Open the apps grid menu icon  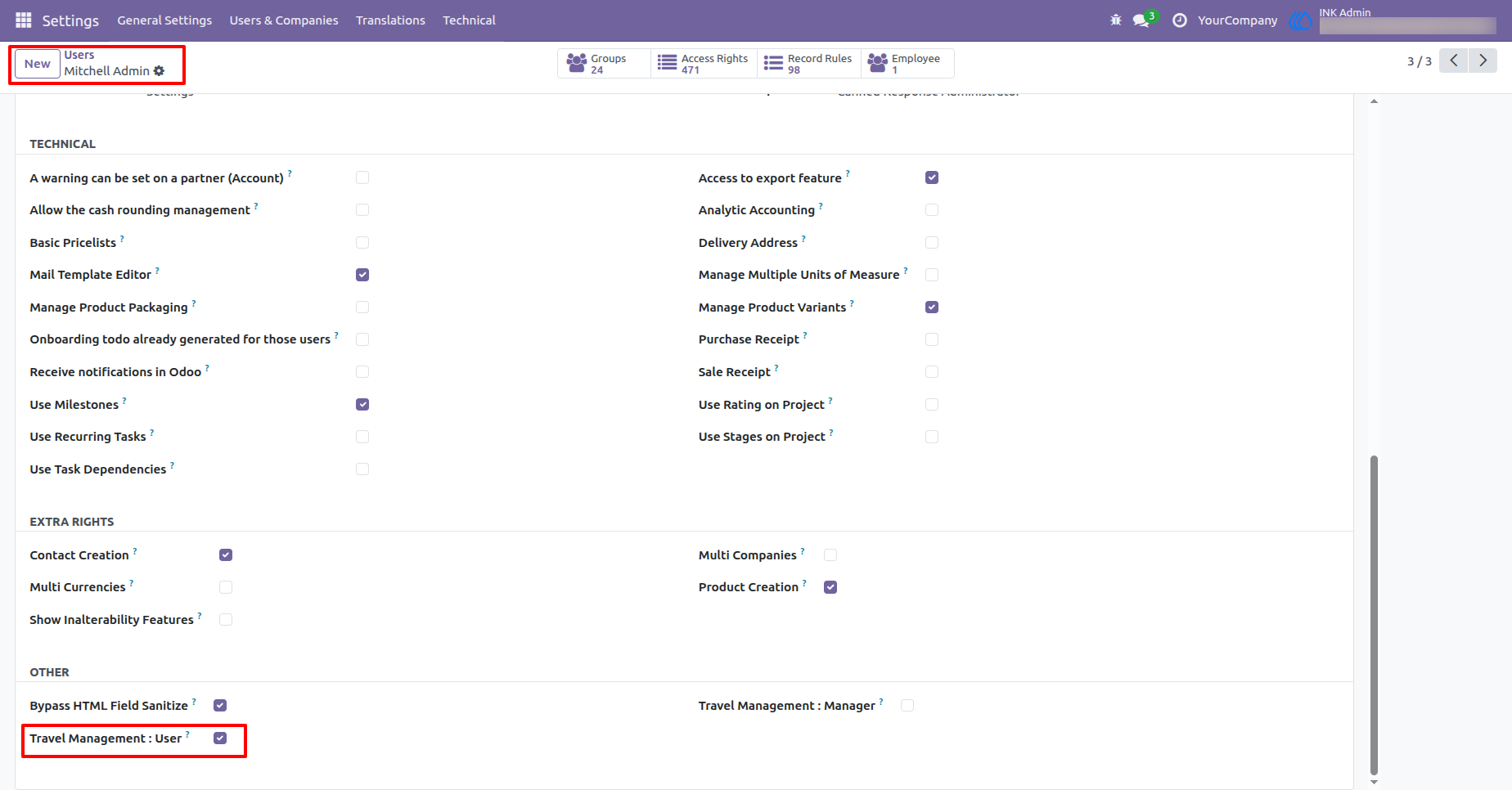24,20
